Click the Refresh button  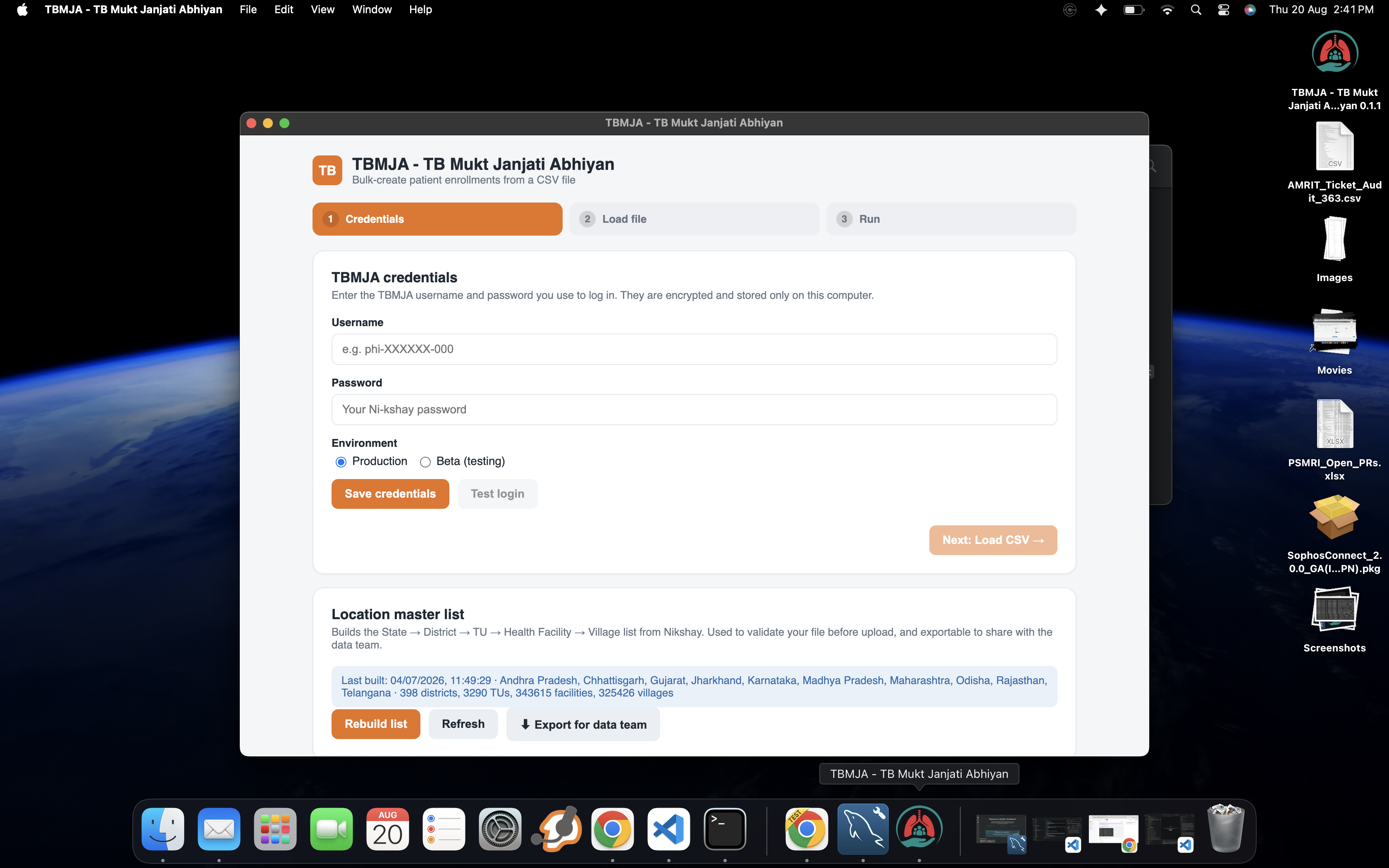463,724
